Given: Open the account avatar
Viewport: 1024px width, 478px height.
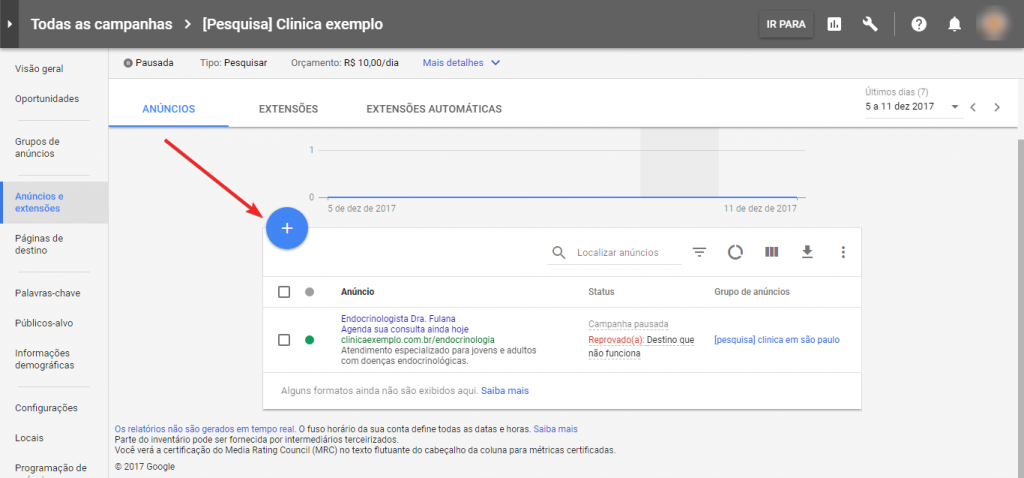Looking at the screenshot, I should pos(993,24).
